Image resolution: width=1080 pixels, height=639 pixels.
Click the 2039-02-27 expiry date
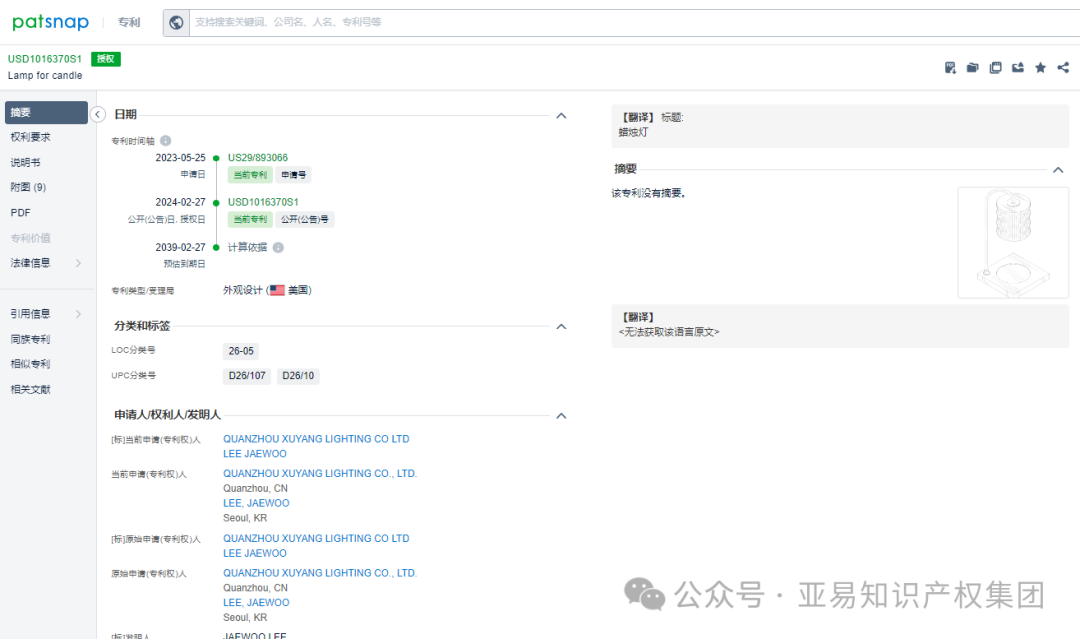click(180, 247)
